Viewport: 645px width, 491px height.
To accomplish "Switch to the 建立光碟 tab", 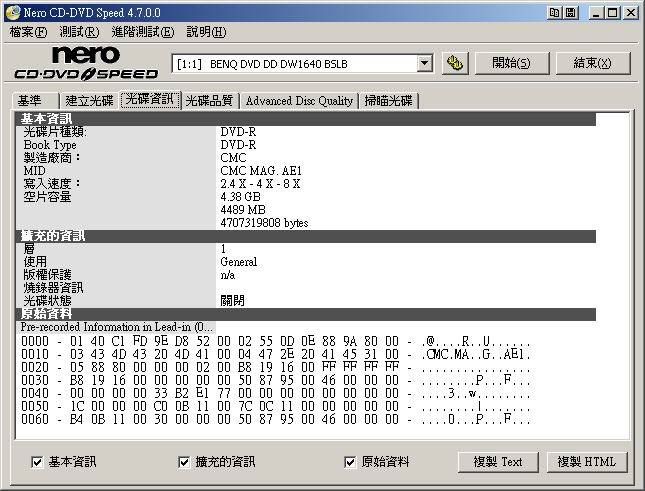I will click(89, 100).
